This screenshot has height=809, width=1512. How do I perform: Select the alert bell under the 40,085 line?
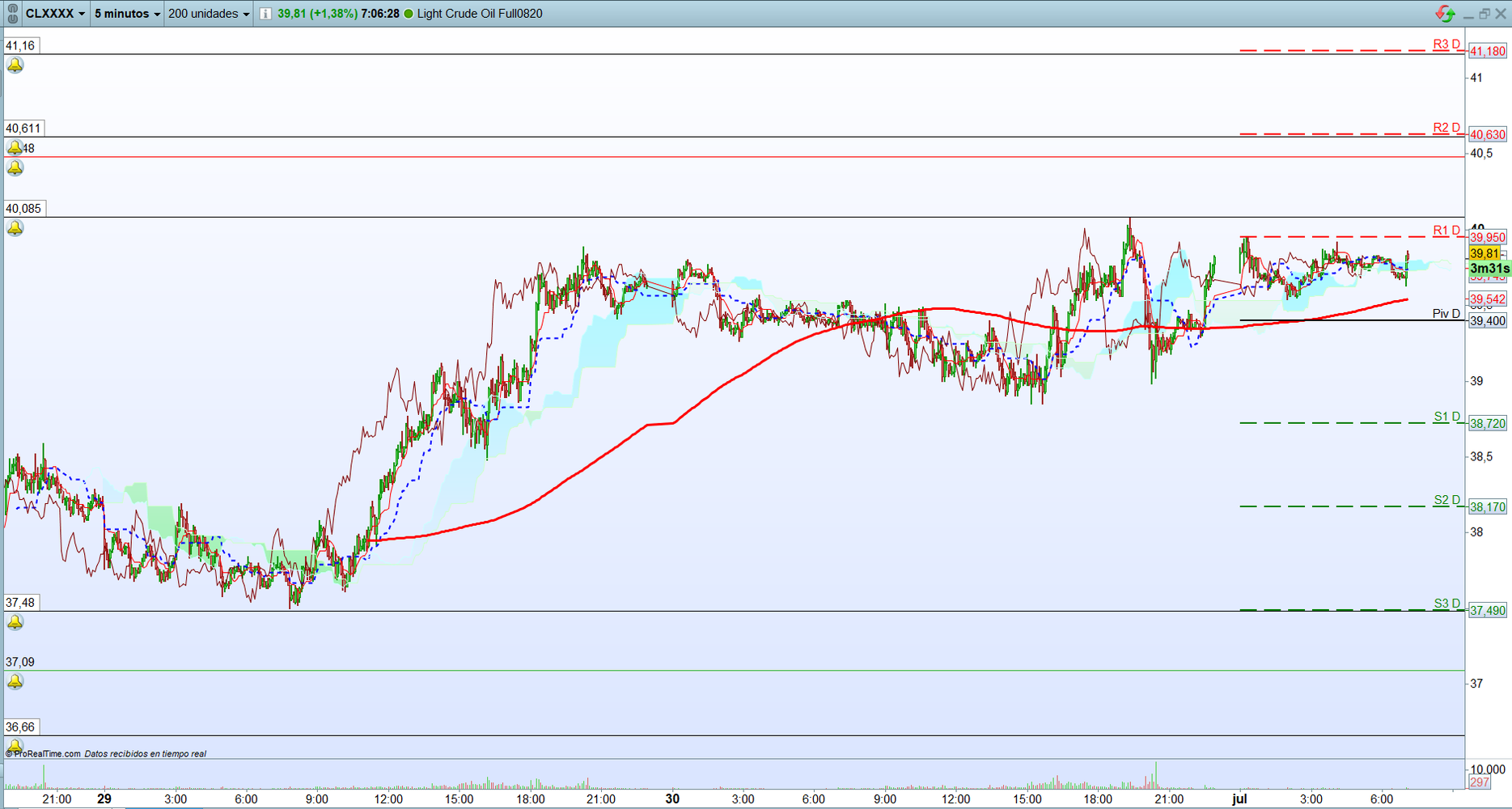15,228
